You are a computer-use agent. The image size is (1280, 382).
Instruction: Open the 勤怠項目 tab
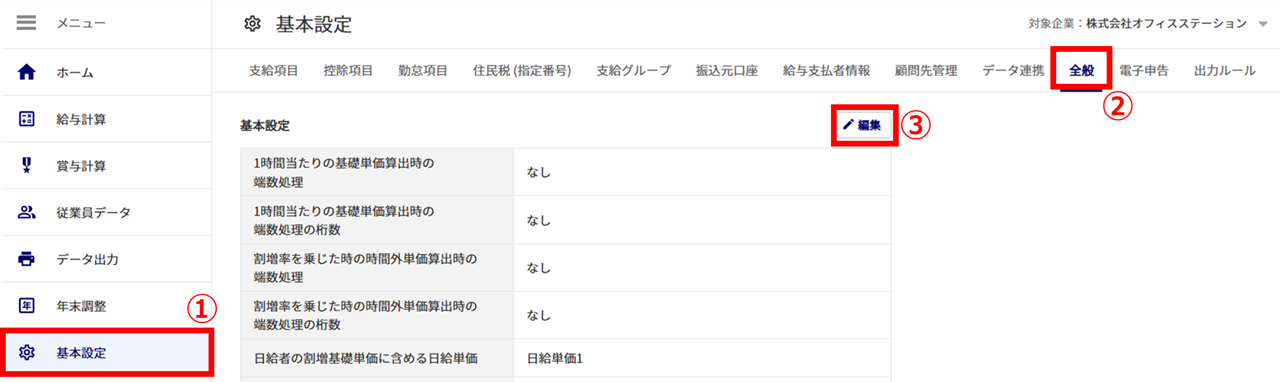tap(423, 70)
